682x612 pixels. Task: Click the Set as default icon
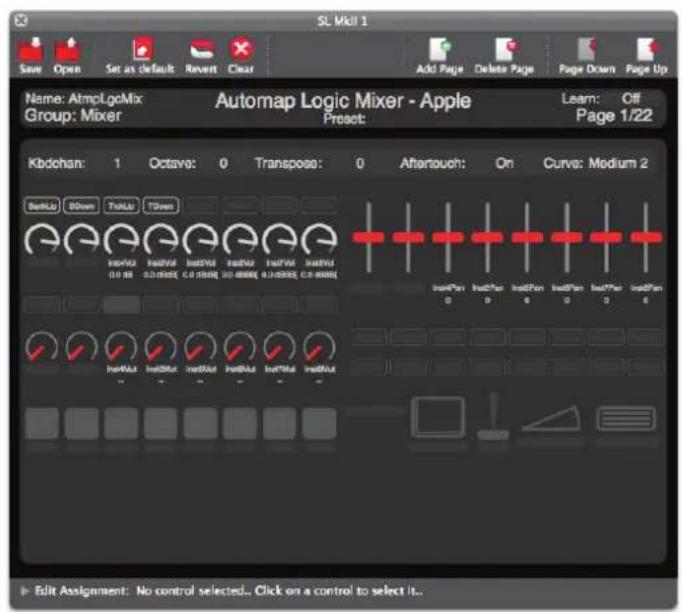tap(143, 50)
